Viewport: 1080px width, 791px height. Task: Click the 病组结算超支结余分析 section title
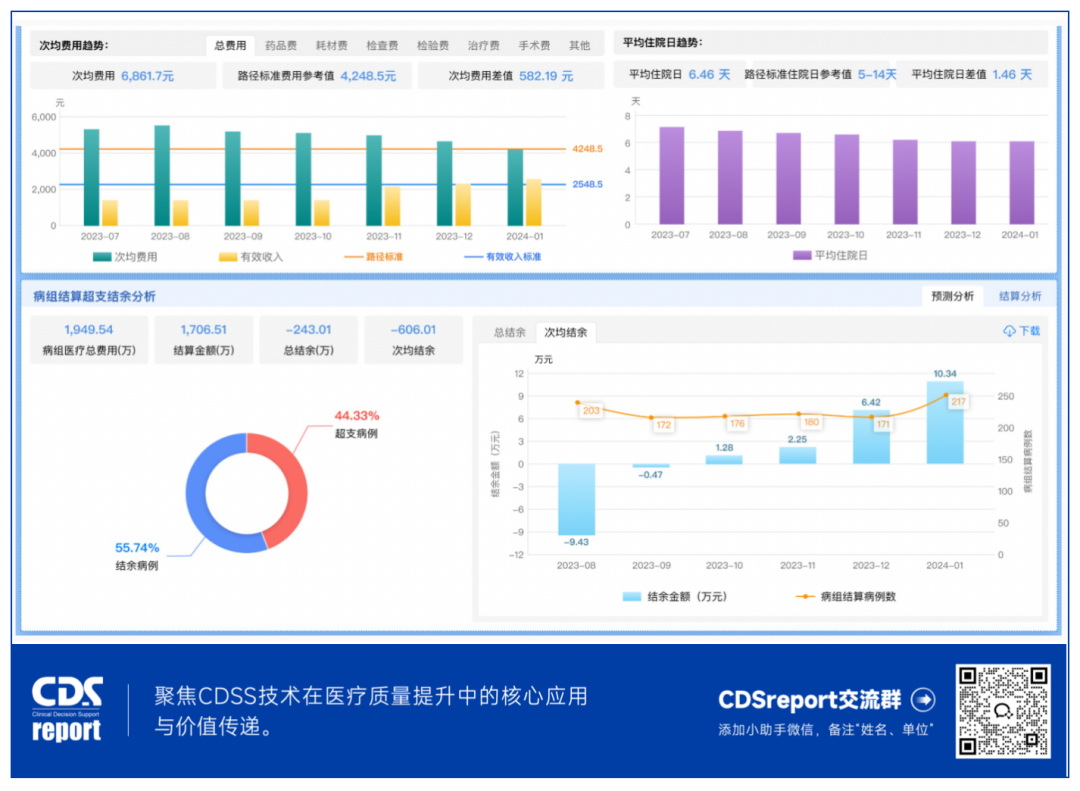tap(94, 296)
